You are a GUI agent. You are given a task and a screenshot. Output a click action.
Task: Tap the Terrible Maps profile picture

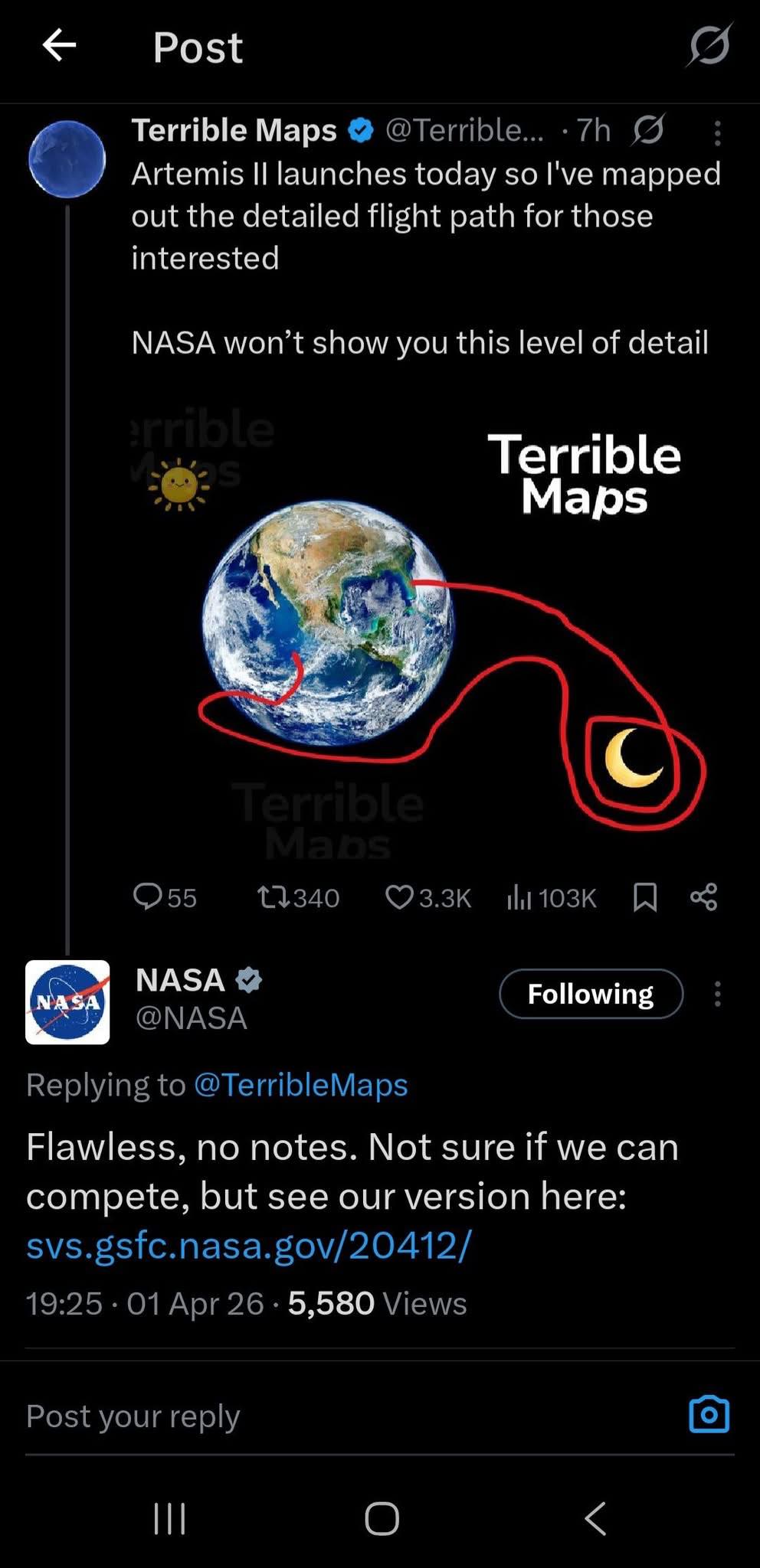tap(67, 159)
